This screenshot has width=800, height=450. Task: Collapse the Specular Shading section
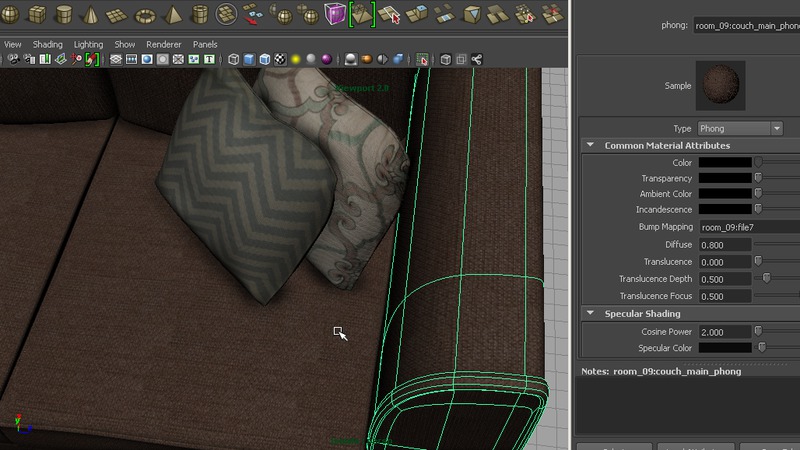point(590,314)
